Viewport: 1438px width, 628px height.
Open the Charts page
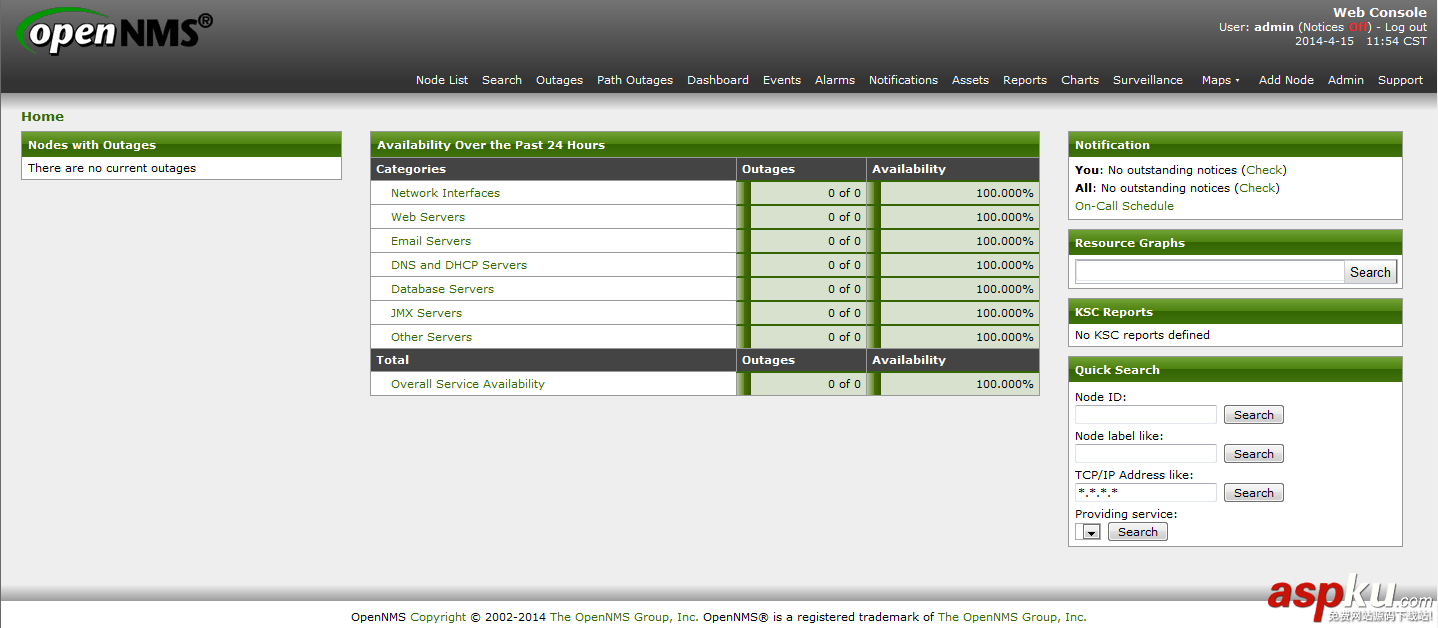pos(1080,80)
